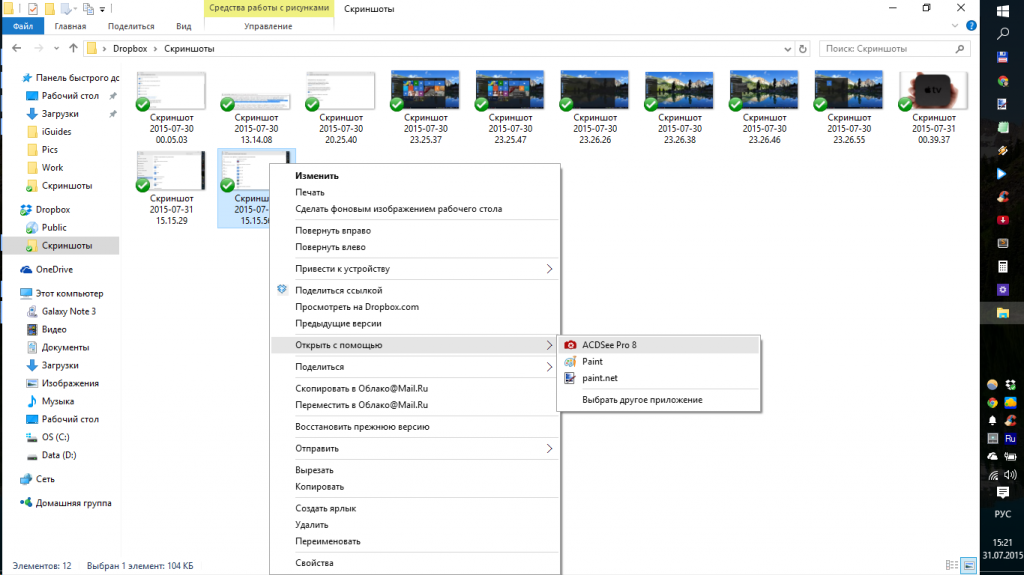Select 'Выбрать другое приложение' option

[x=642, y=400]
